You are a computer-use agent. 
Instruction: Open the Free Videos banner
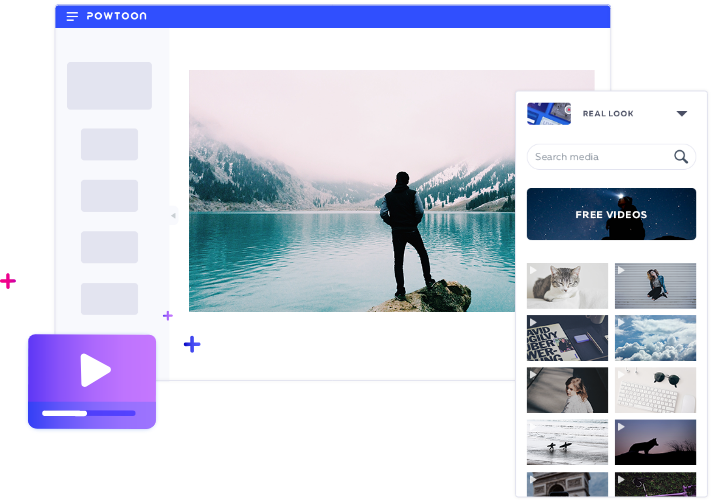[x=611, y=214]
